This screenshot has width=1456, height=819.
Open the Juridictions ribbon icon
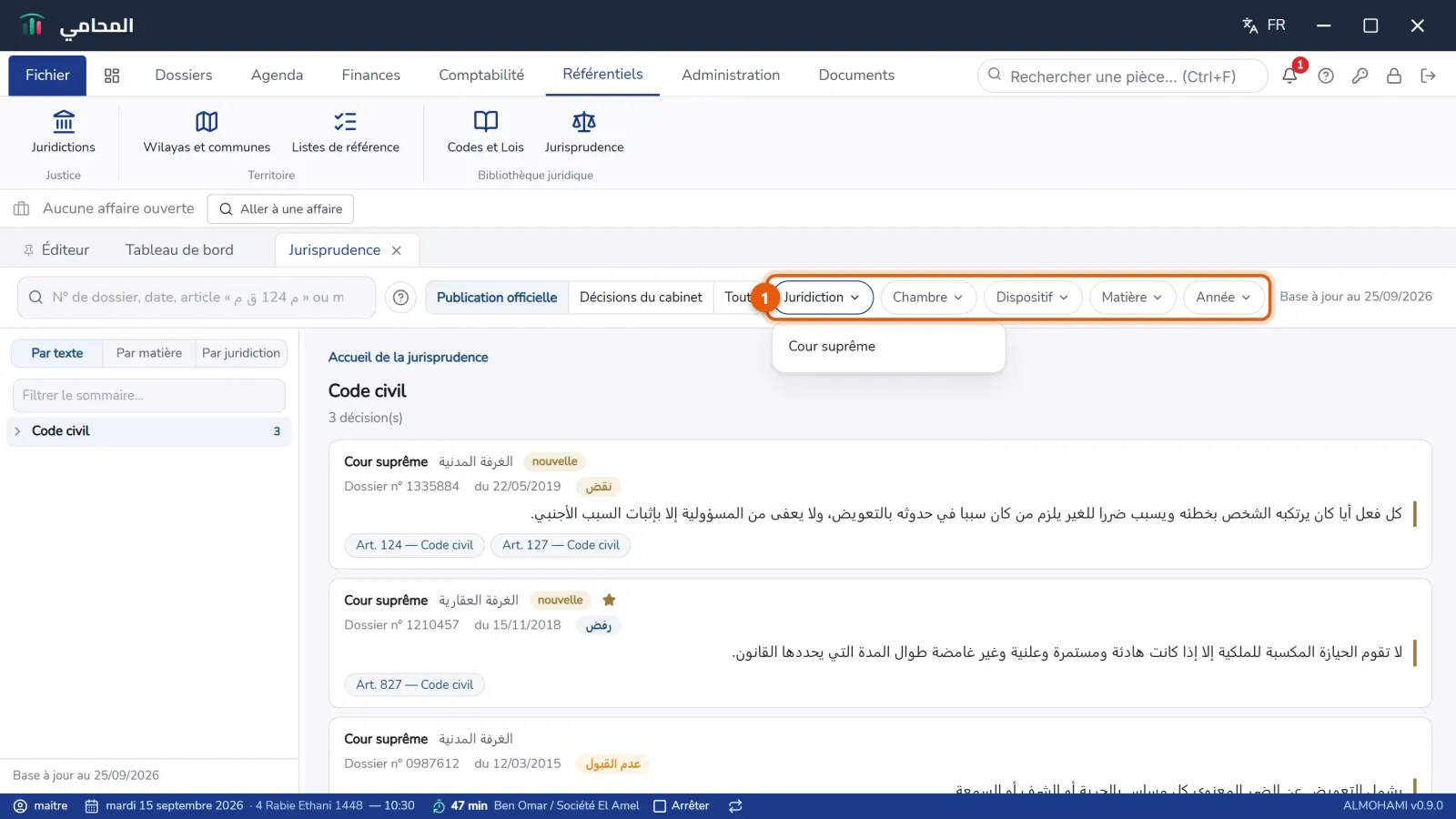(63, 132)
